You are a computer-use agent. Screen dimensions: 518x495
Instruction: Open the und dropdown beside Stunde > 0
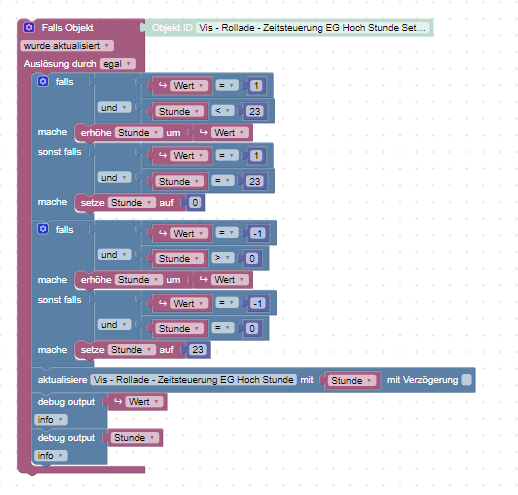(x=114, y=255)
